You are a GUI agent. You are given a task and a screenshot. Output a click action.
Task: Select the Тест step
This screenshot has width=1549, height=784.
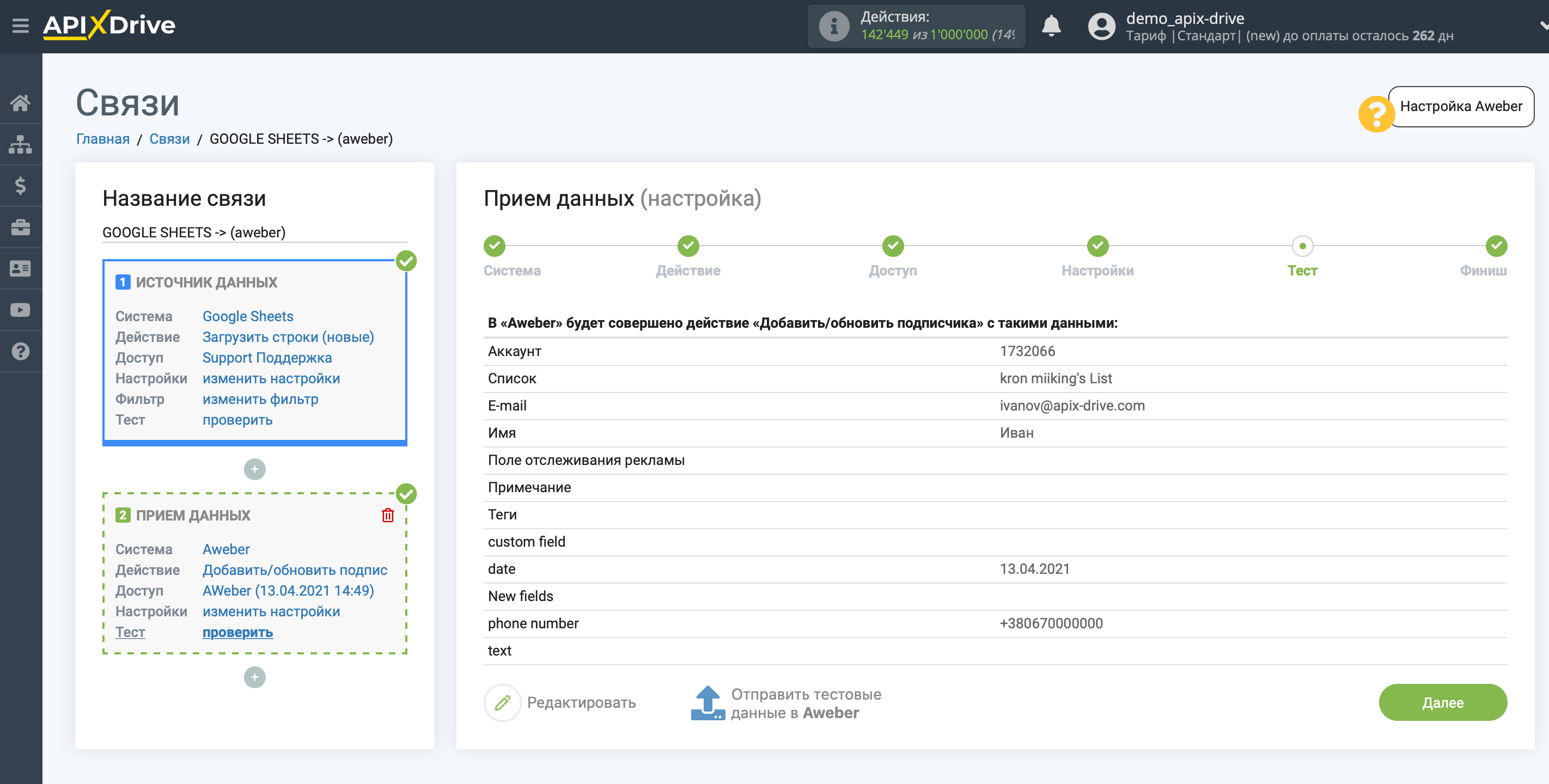(1302, 246)
